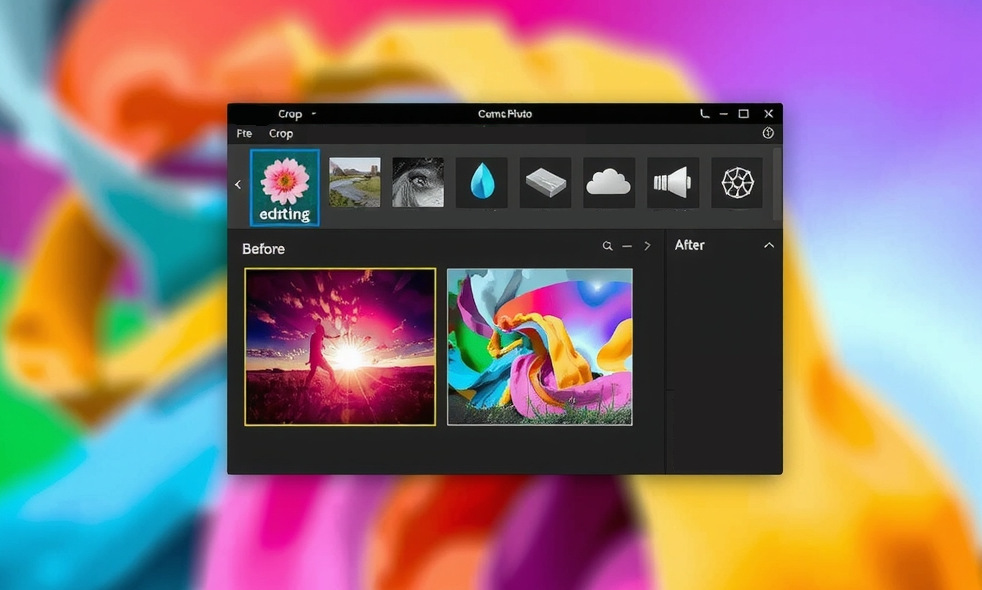Pick the black and white eye filter
The height and width of the screenshot is (590, 982).
[418, 182]
